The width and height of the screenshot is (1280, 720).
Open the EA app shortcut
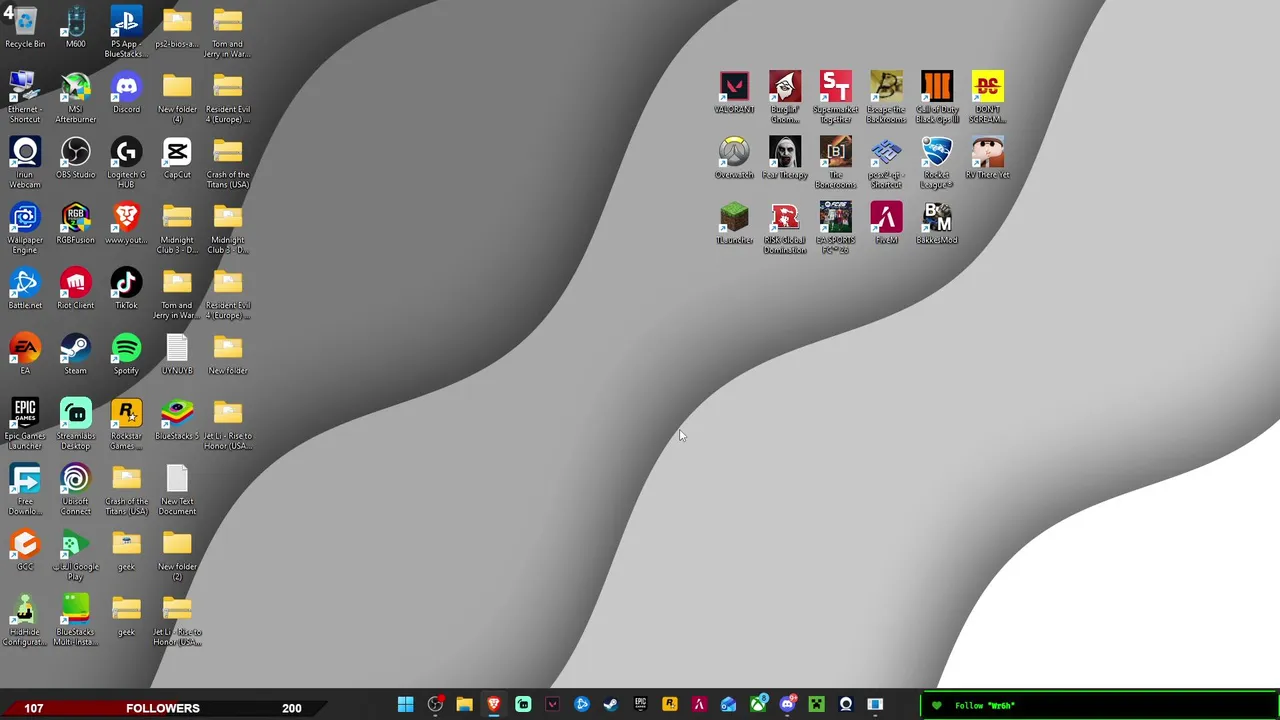click(x=25, y=354)
